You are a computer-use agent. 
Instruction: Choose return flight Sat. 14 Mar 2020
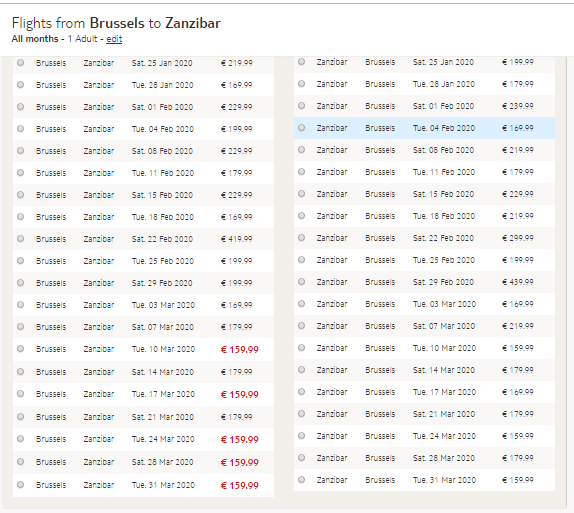[x=301, y=370]
